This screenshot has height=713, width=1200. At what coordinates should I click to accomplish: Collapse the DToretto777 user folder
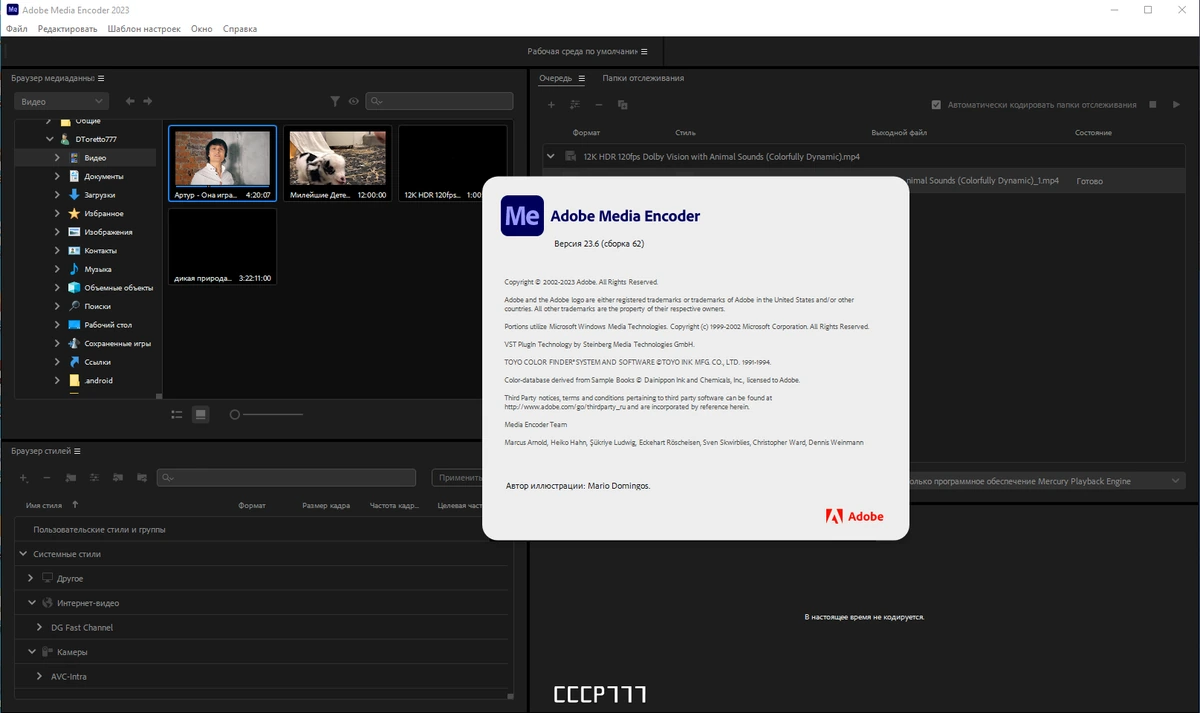click(49, 139)
